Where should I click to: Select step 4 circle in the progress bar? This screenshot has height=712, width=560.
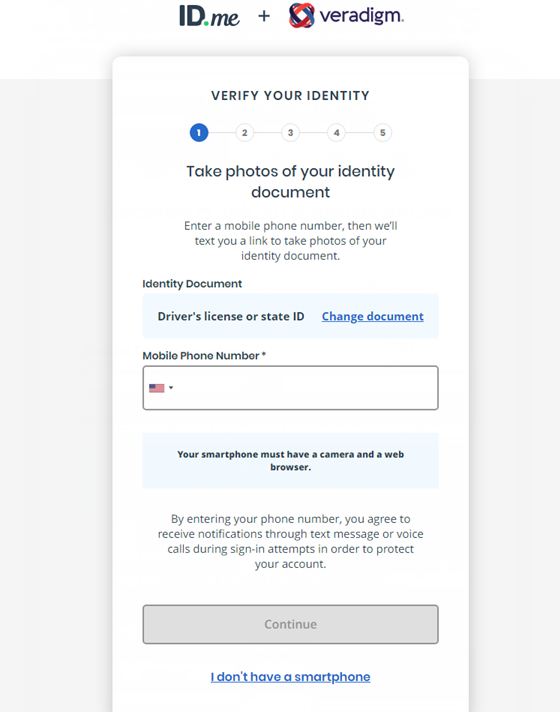pyautogui.click(x=337, y=133)
